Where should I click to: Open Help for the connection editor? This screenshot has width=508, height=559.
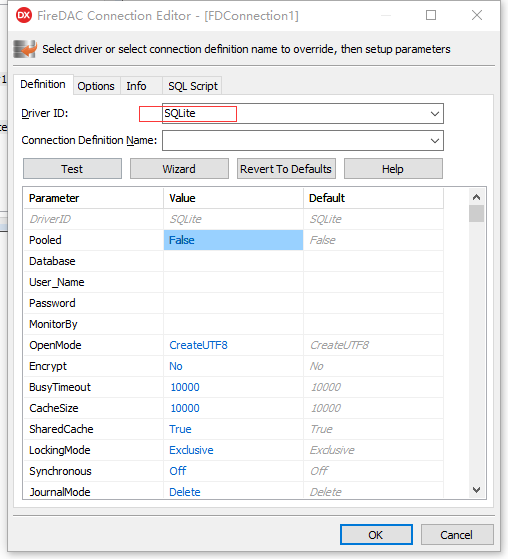(x=393, y=169)
